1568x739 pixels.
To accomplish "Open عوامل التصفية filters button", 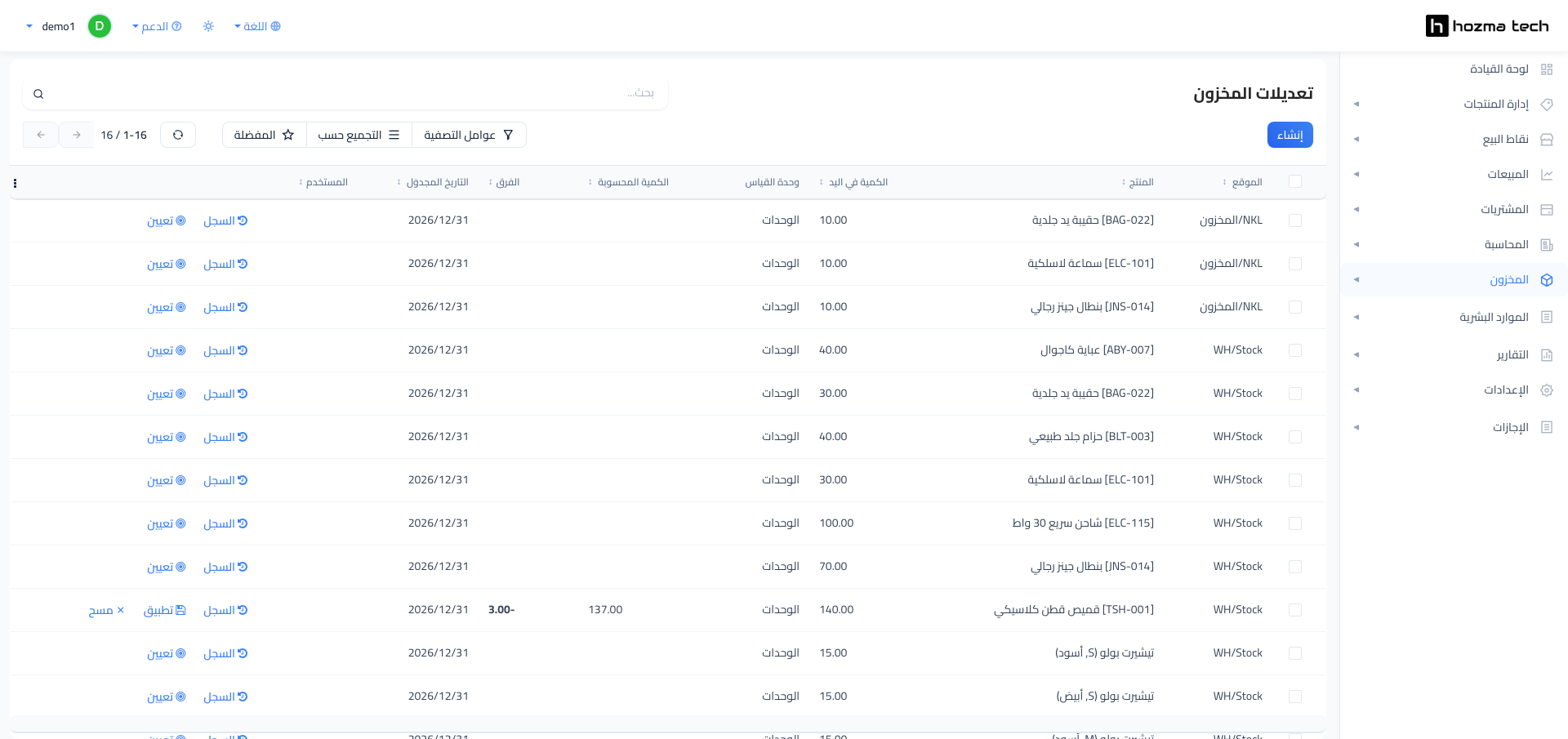I will pyautogui.click(x=469, y=135).
